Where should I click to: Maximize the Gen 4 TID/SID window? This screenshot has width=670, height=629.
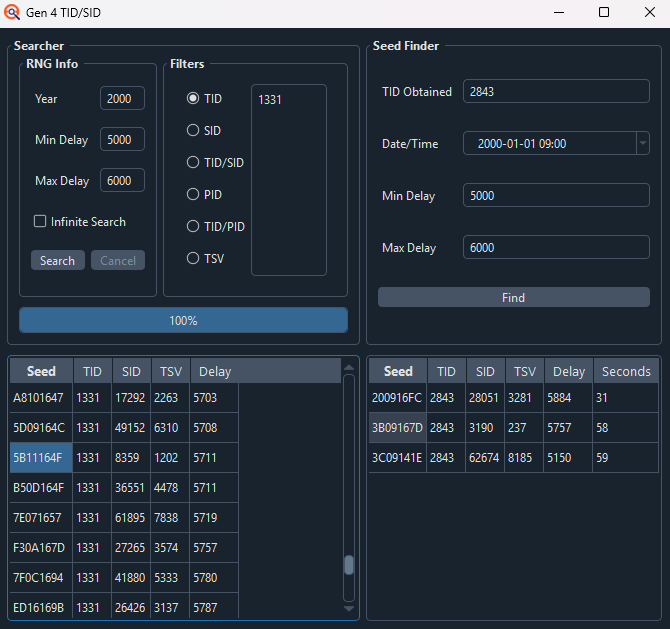(x=604, y=12)
